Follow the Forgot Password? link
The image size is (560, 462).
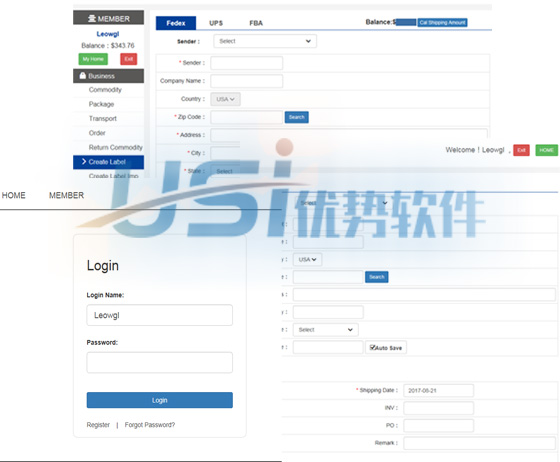click(x=150, y=425)
